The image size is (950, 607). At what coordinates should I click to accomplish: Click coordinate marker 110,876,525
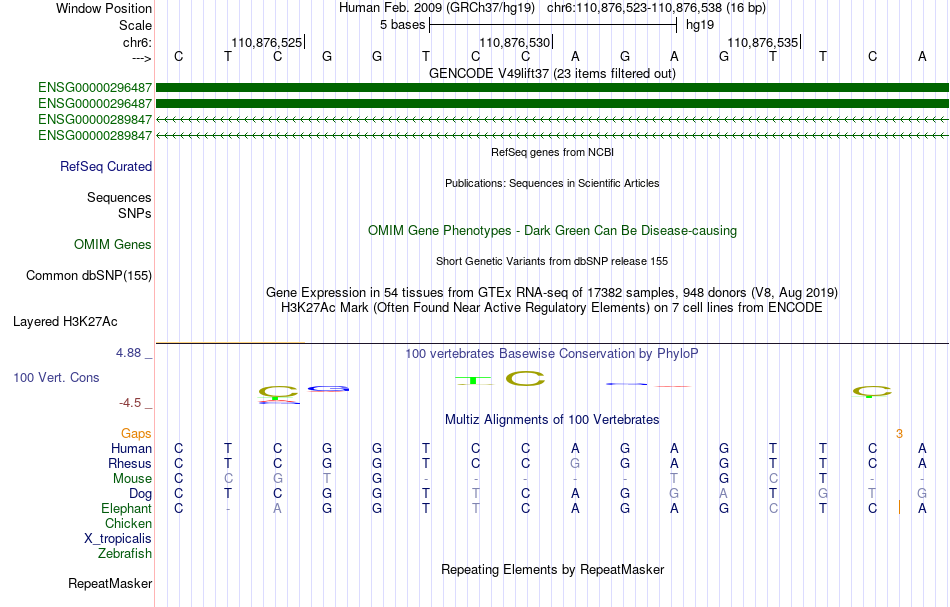(x=266, y=42)
